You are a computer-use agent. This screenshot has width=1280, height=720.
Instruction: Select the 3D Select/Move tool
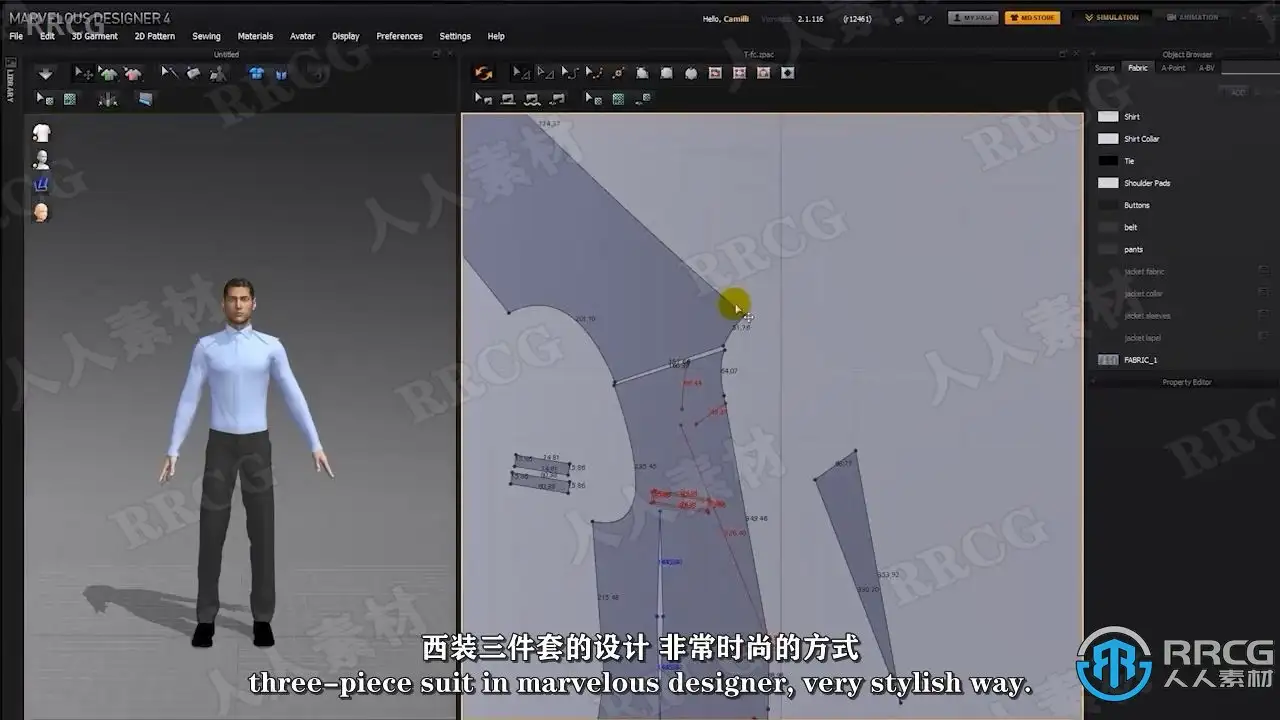[84, 73]
